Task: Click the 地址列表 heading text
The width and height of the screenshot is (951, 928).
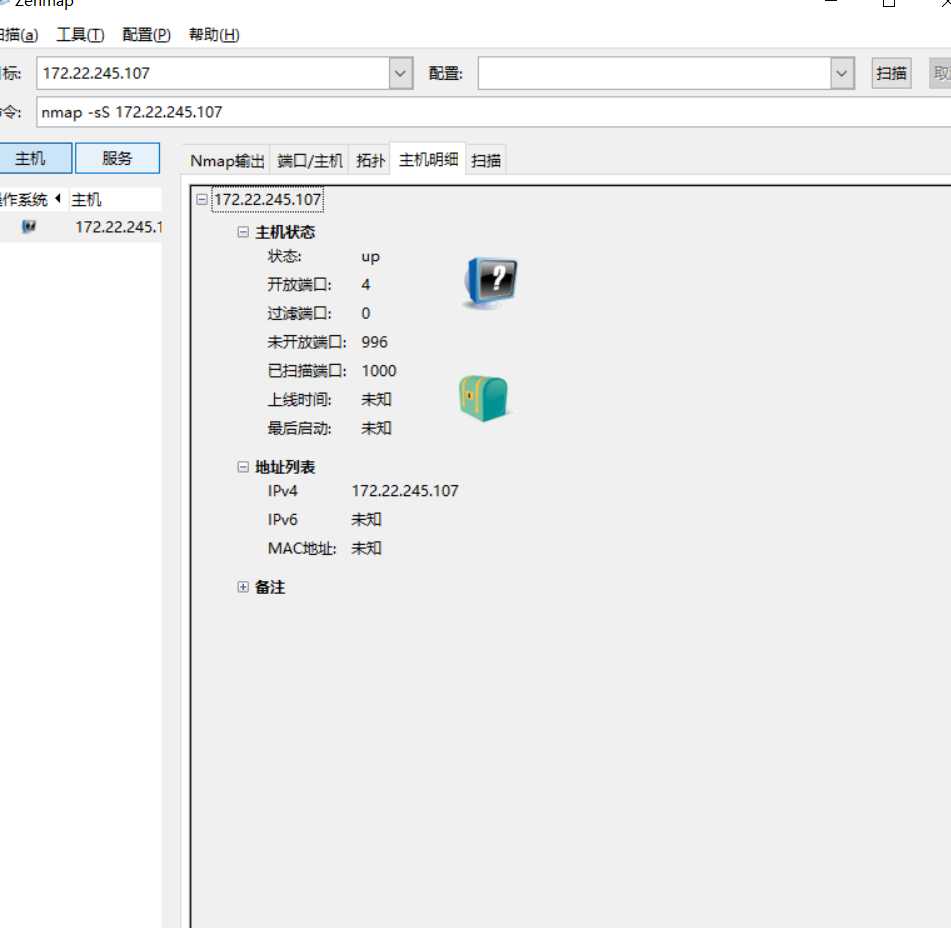Action: click(x=285, y=467)
